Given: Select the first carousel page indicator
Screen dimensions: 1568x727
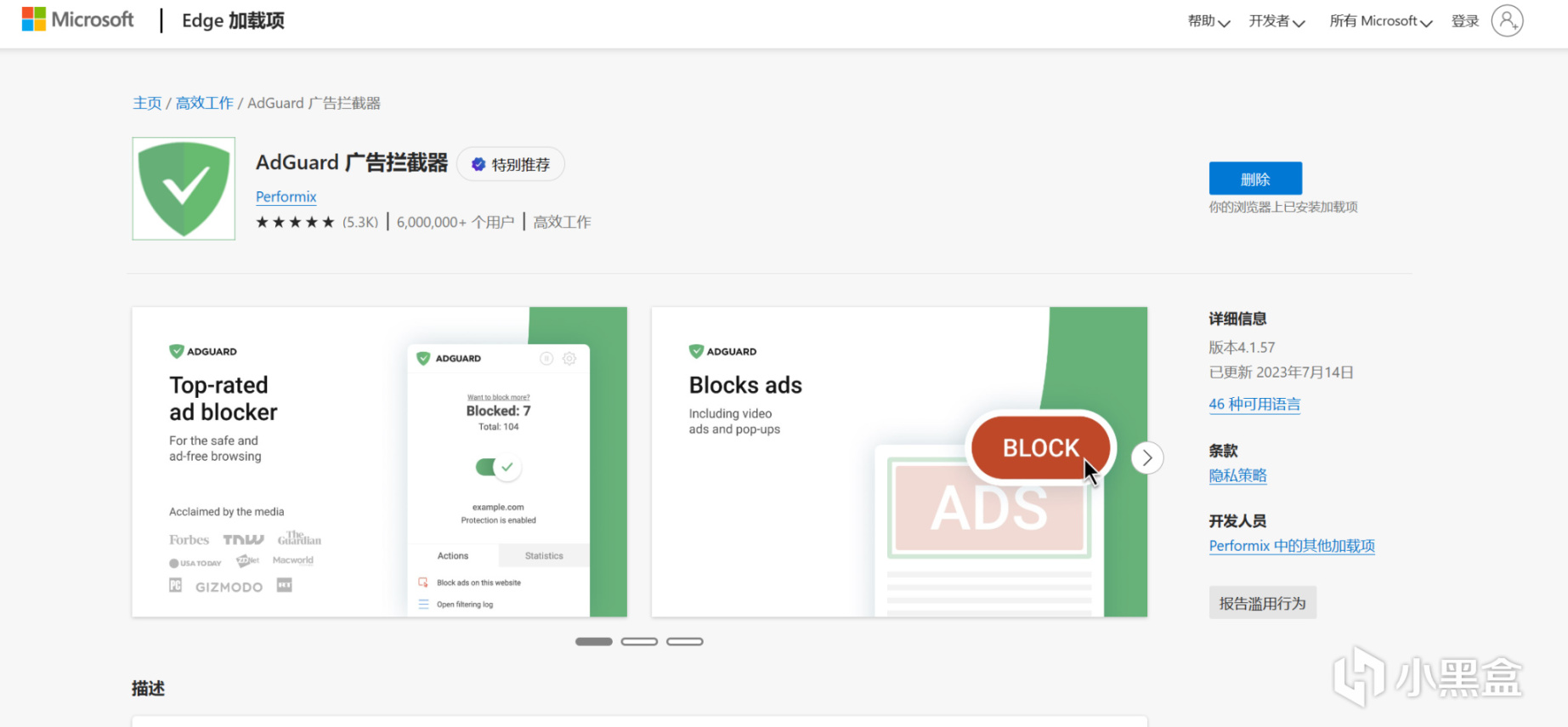Looking at the screenshot, I should pyautogui.click(x=594, y=641).
